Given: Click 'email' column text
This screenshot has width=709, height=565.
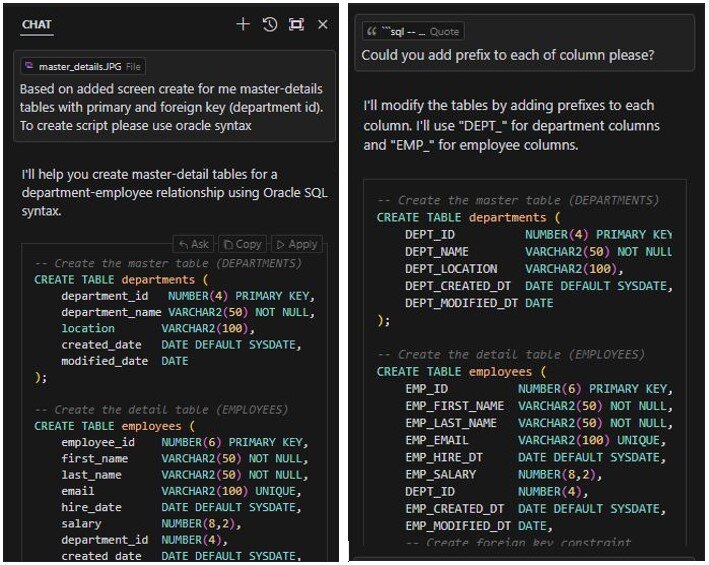Looking at the screenshot, I should [78, 491].
